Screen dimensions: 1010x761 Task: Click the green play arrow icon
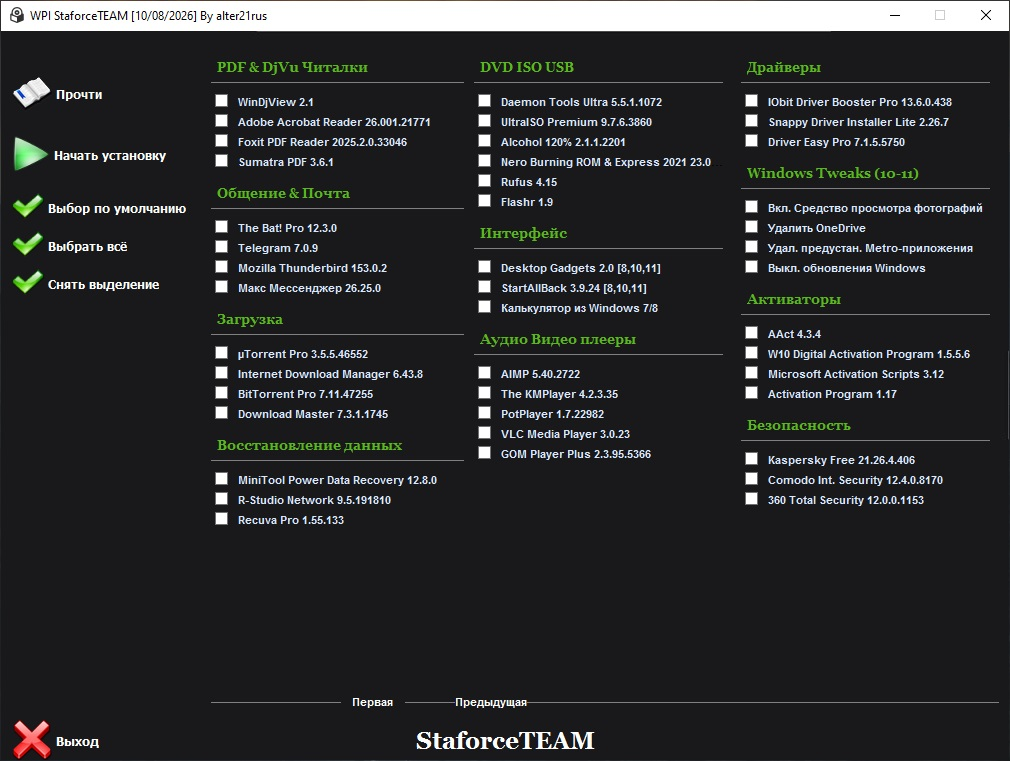tap(30, 154)
